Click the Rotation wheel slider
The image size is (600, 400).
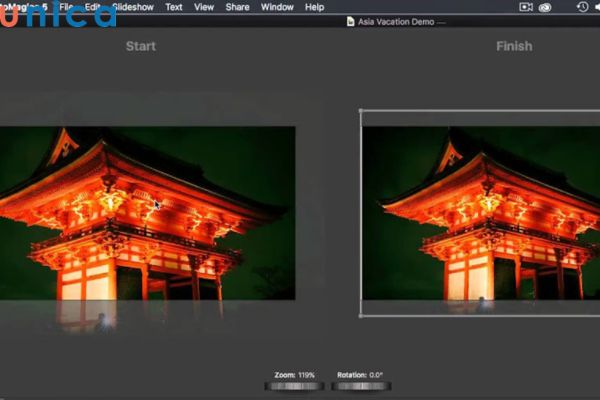[x=361, y=387]
